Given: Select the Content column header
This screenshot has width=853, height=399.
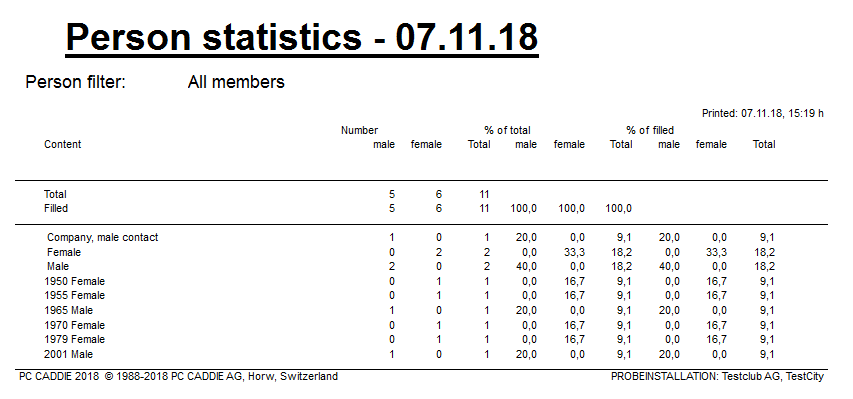Looking at the screenshot, I should tap(63, 144).
